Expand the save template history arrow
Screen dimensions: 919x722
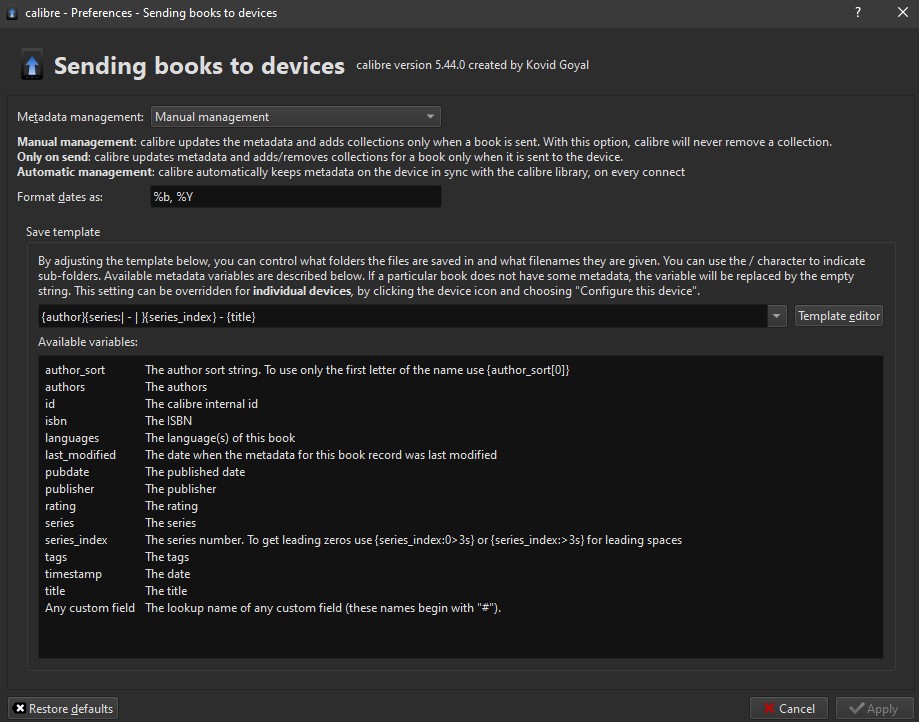[777, 316]
